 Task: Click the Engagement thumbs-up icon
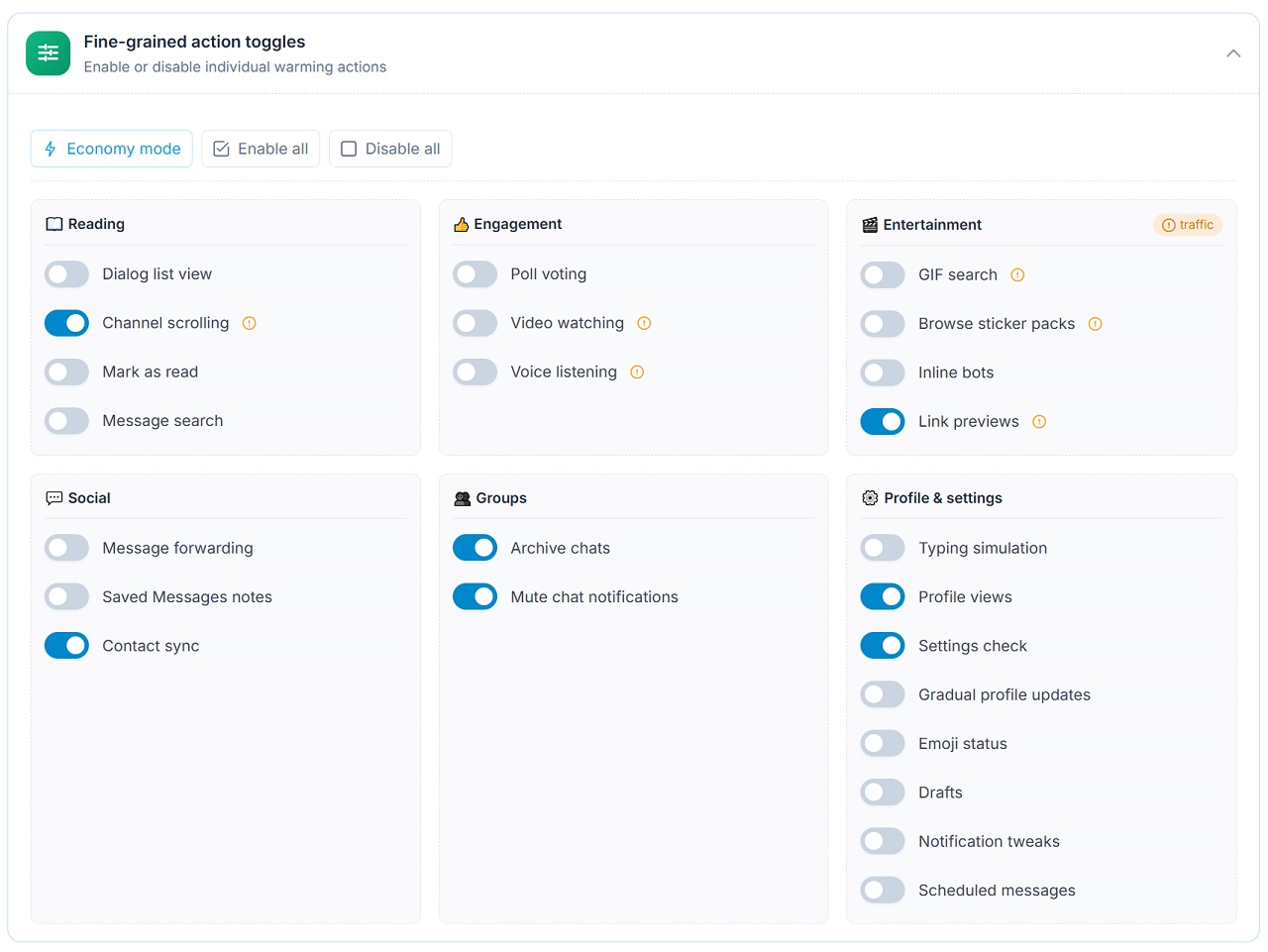(461, 224)
